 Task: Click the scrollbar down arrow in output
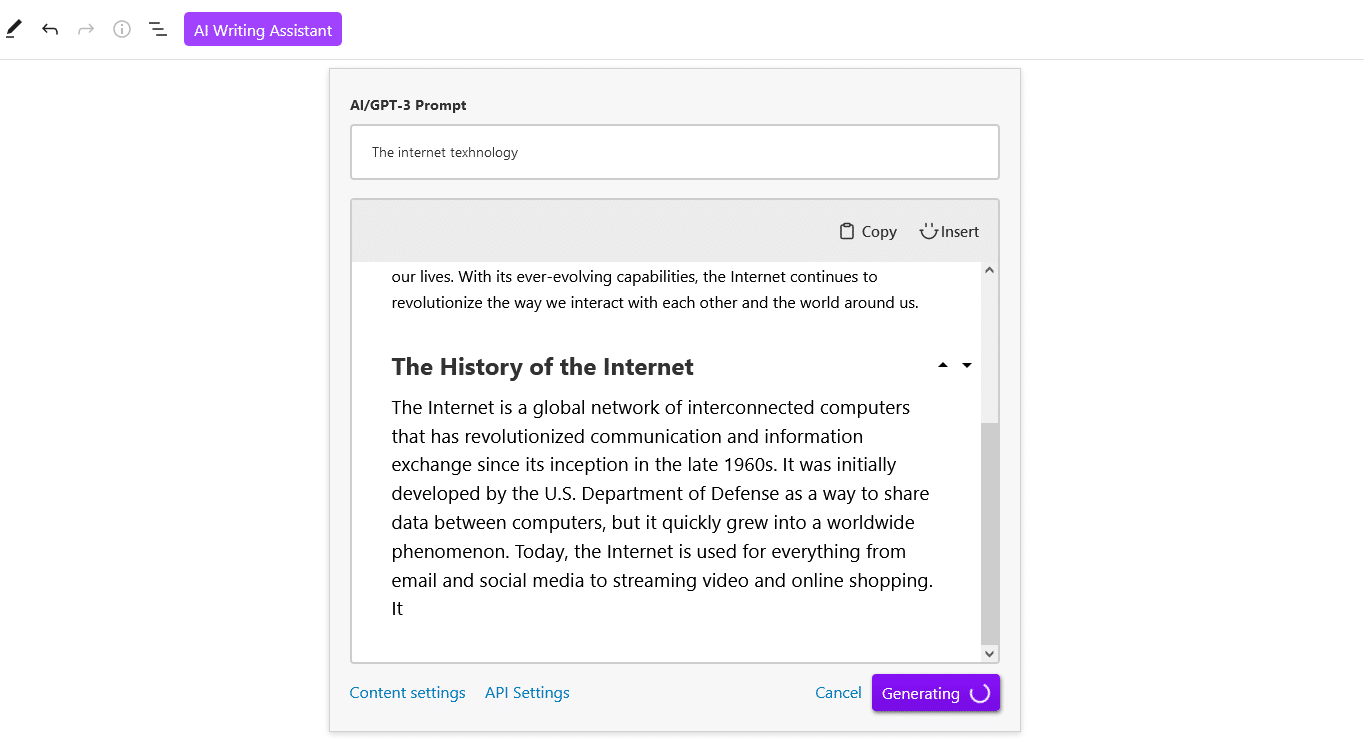[990, 654]
